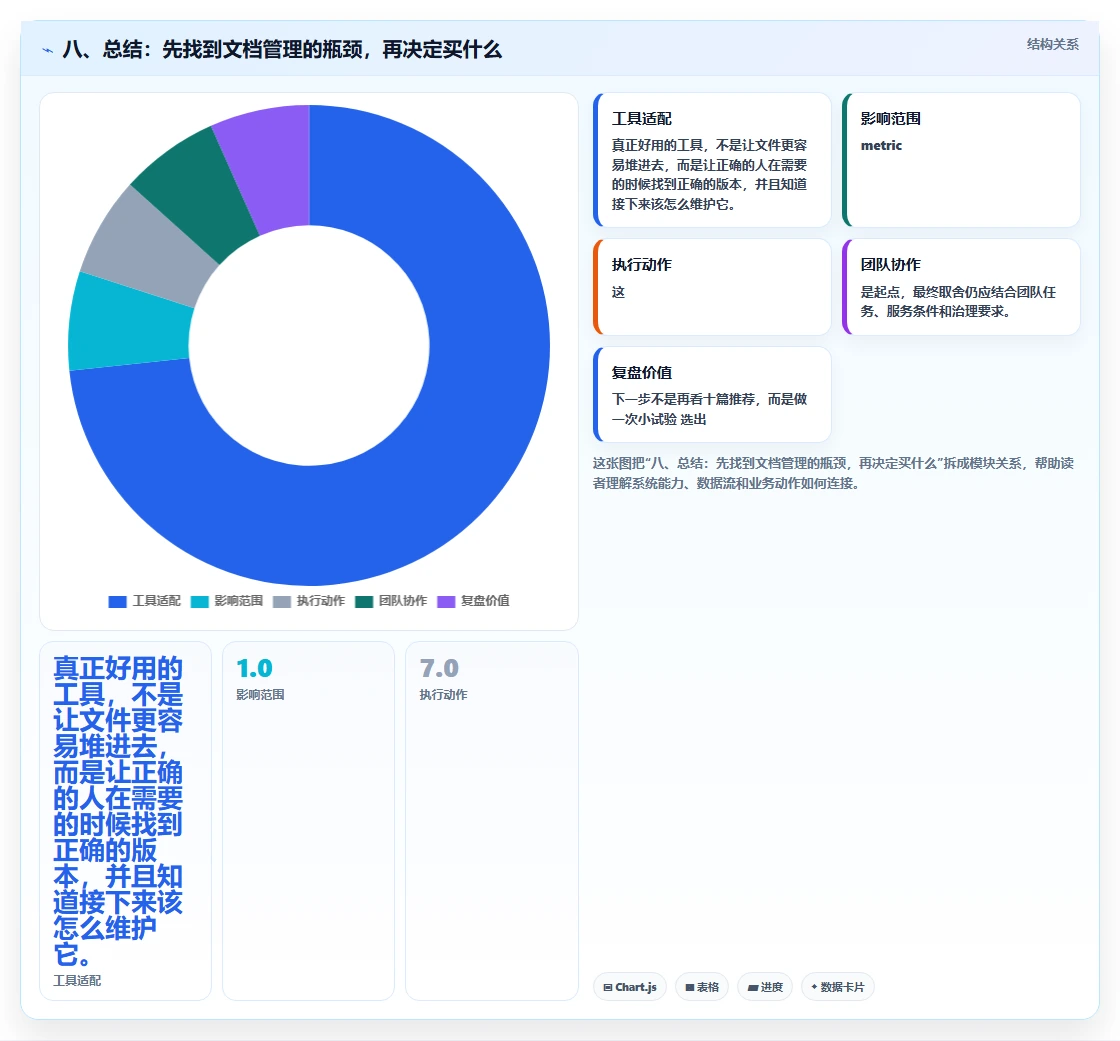Click the caption paragraph starting 这张图把
Screen dimensions: 1120x1041
pos(833,473)
